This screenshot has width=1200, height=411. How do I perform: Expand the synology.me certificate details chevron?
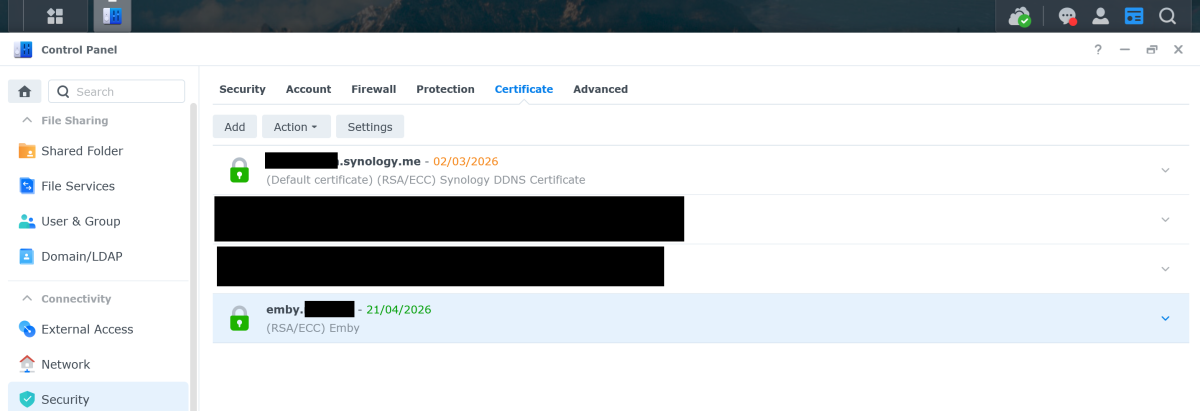coord(1165,170)
